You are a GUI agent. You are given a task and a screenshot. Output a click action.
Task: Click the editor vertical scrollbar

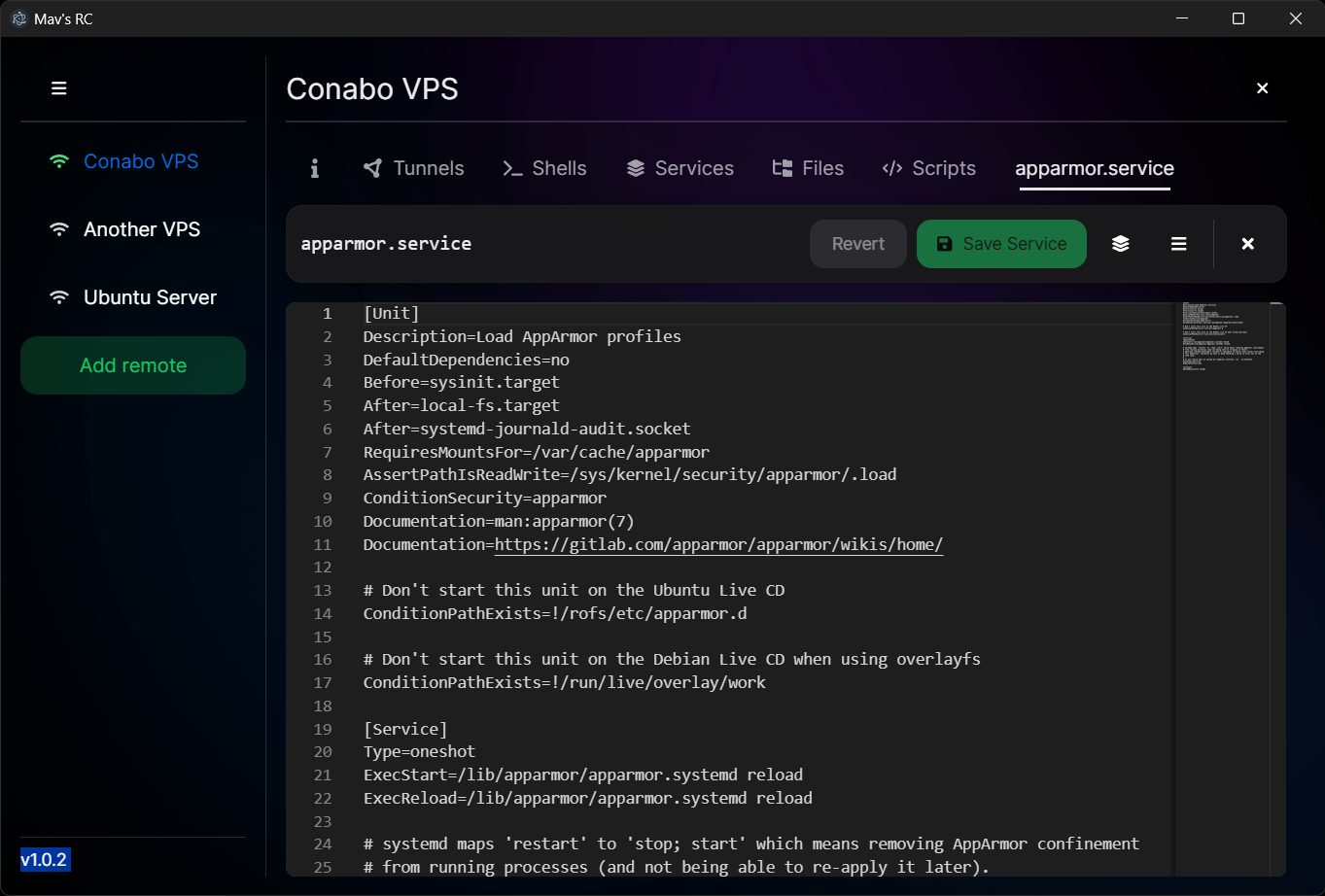(x=1277, y=590)
